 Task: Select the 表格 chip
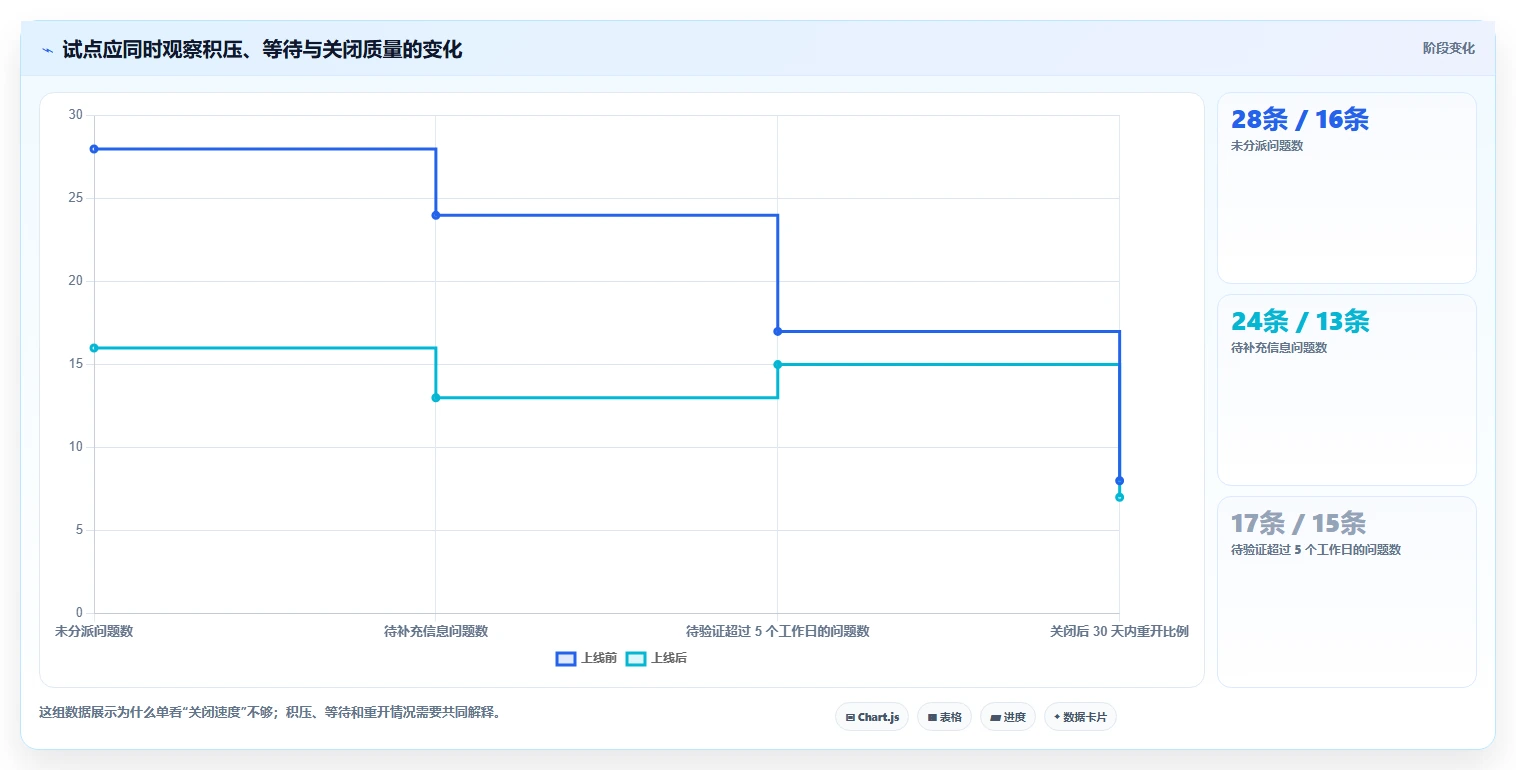[944, 717]
